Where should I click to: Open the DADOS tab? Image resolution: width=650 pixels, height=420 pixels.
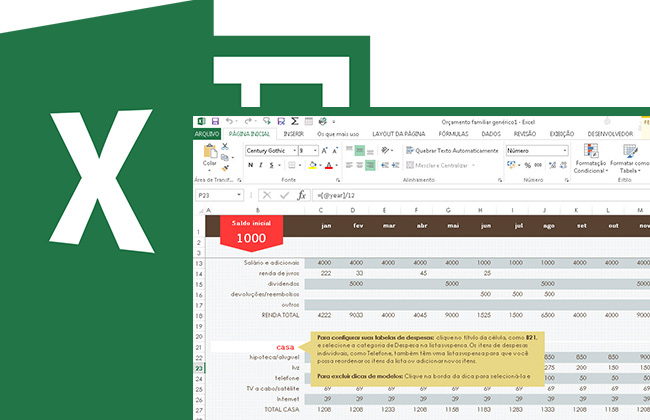click(491, 134)
